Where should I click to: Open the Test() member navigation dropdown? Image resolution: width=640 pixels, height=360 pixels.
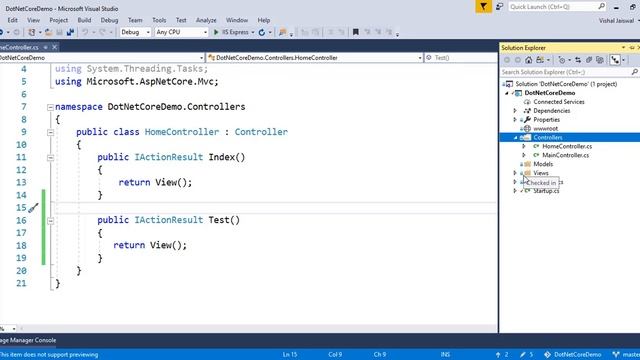point(461,58)
